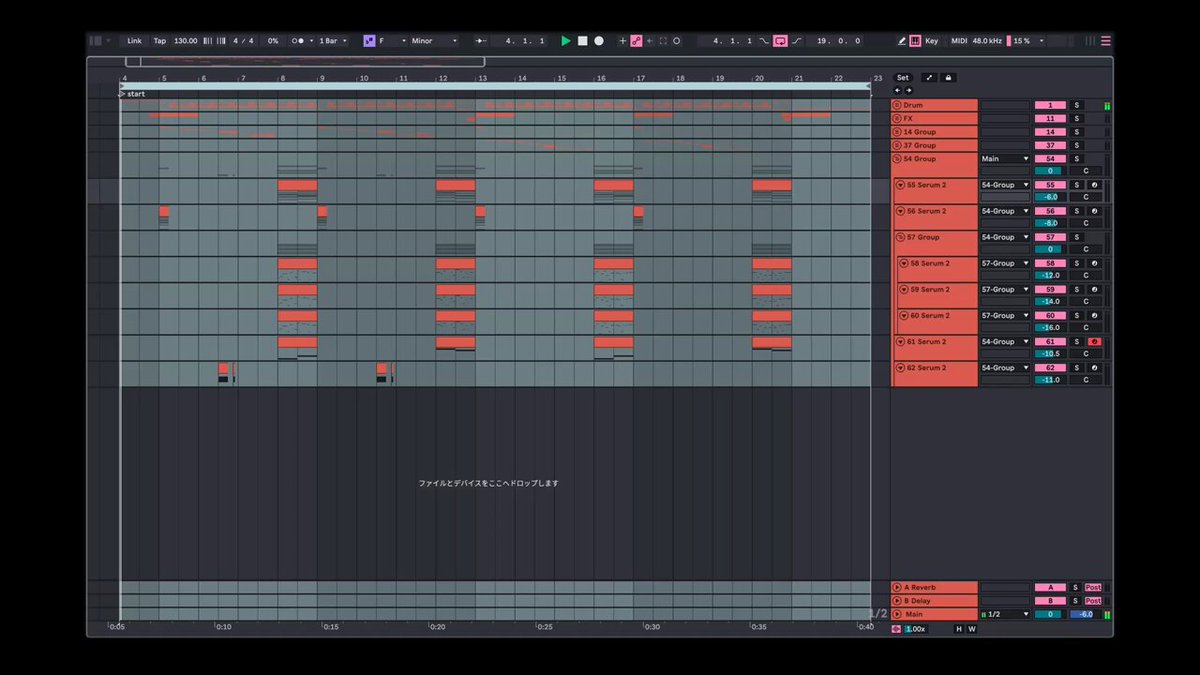Click the 130.00 tempo field
The image size is (1200, 675).
click(185, 41)
